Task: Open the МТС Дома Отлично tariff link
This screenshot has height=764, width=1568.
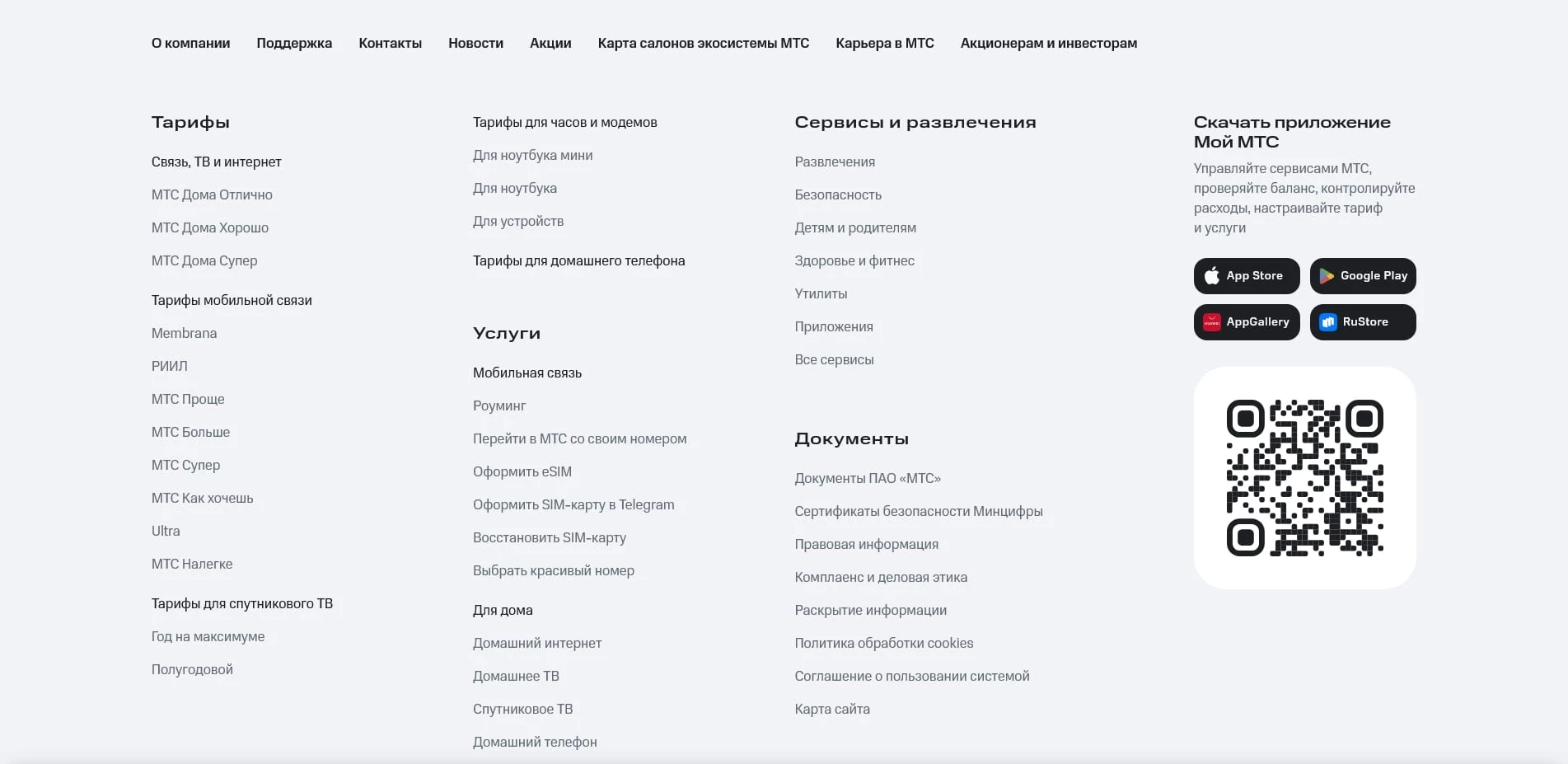Action: pyautogui.click(x=212, y=195)
